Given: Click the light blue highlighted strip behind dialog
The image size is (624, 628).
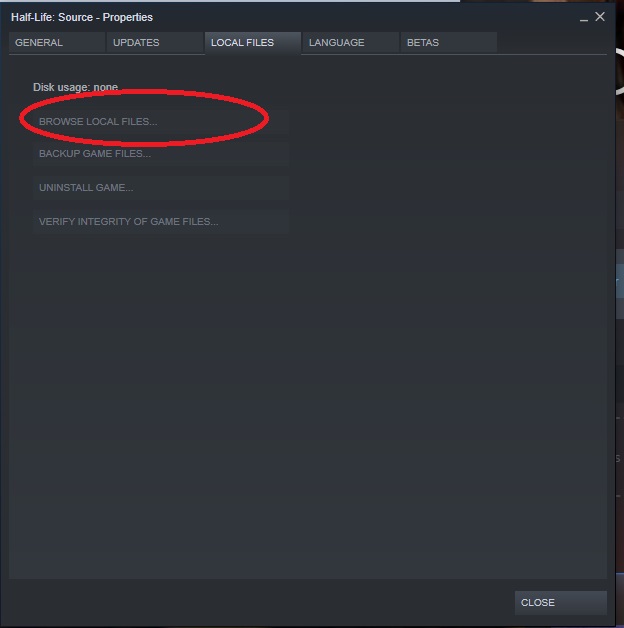Looking at the screenshot, I should click(x=620, y=280).
